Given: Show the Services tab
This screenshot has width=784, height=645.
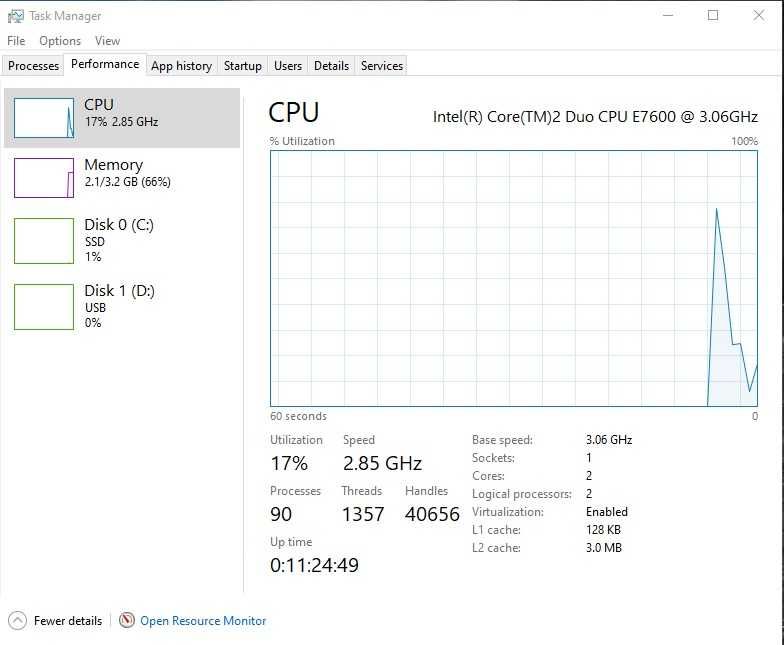Looking at the screenshot, I should coord(382,66).
